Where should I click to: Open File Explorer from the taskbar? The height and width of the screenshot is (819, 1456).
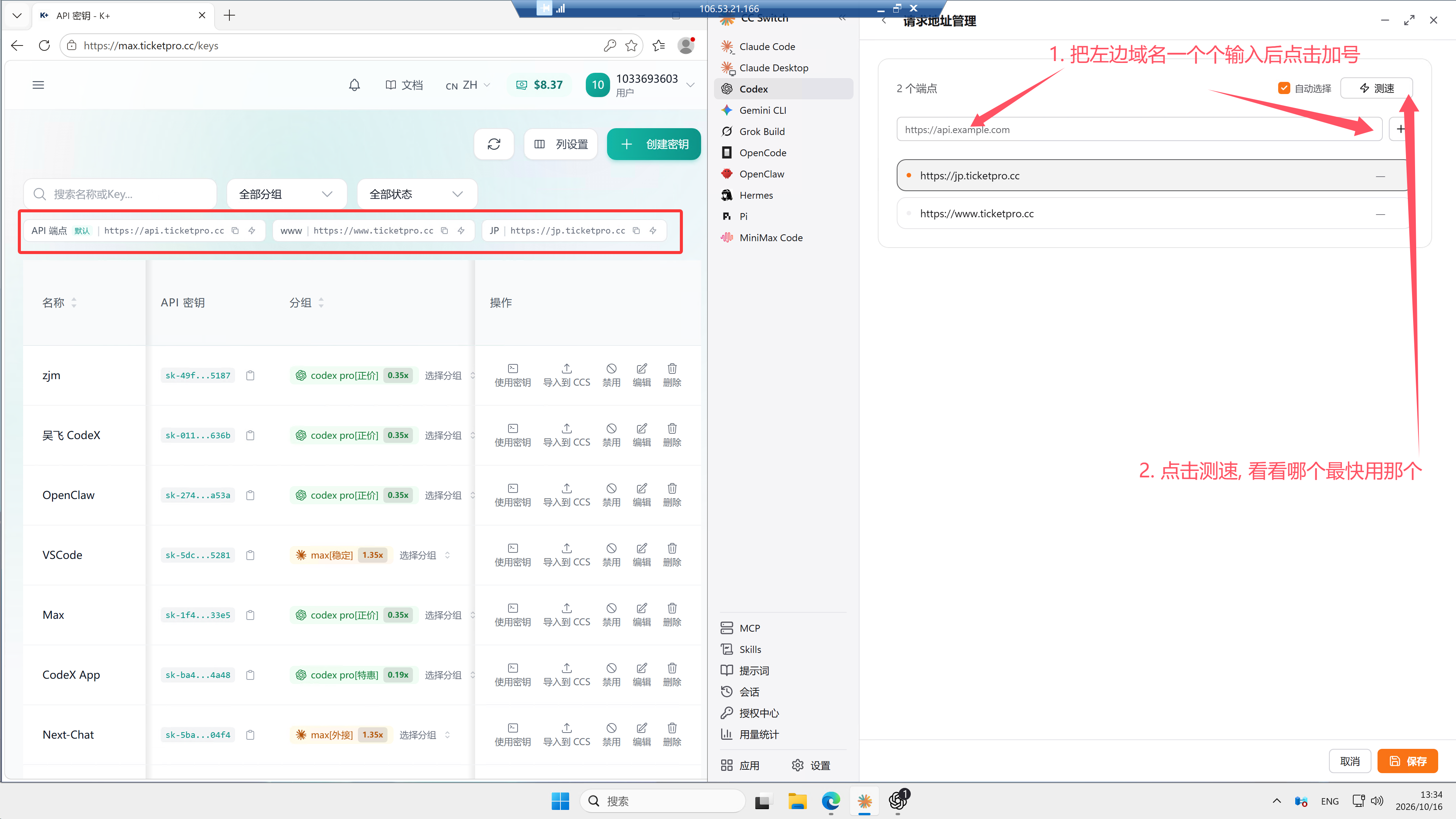pyautogui.click(x=797, y=801)
